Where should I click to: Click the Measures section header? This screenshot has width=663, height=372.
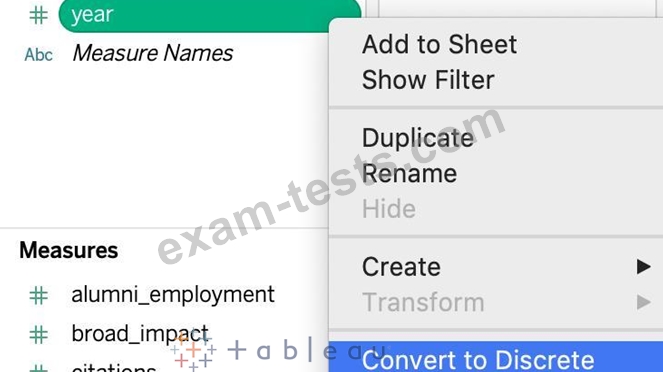pos(68,250)
